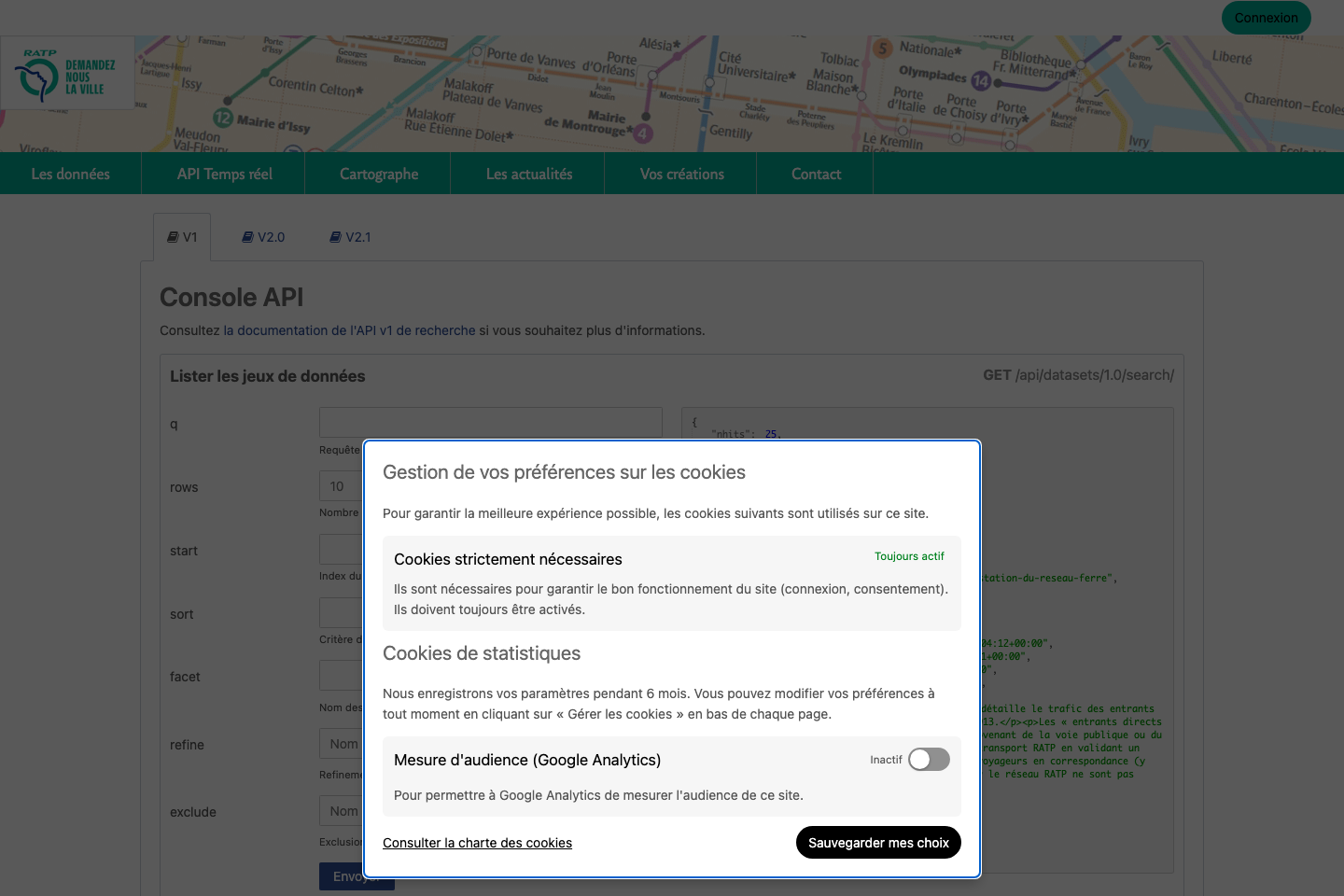This screenshot has width=1344, height=896.
Task: Open the API Temps réel menu
Action: [x=223, y=173]
